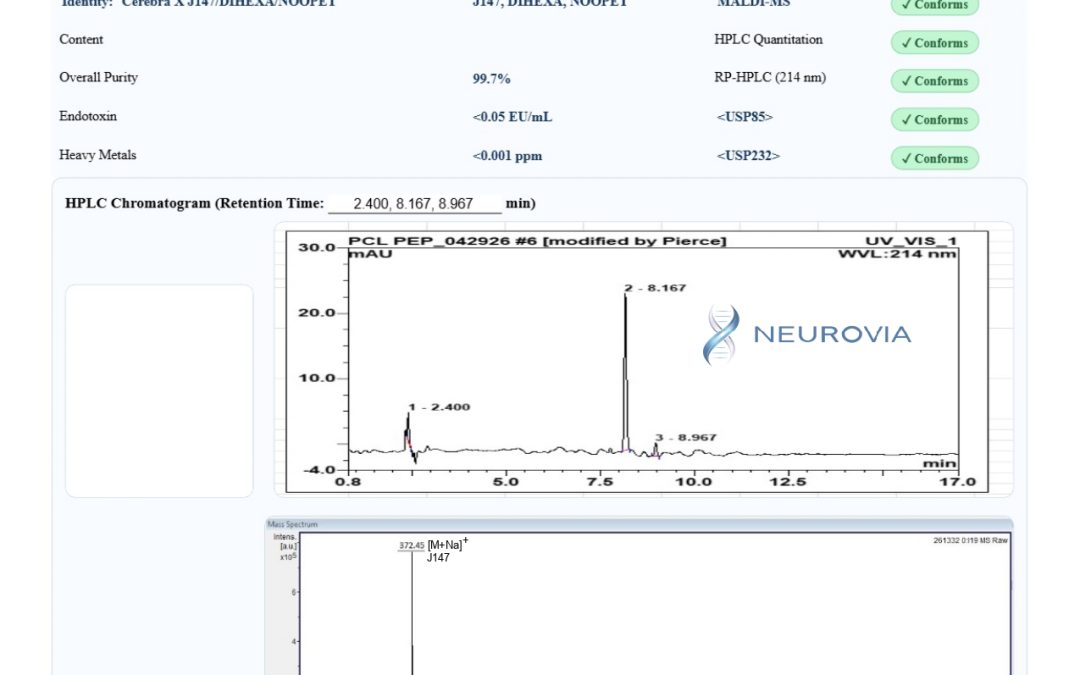Click the empty white box beside the chromatogram
1080x675 pixels.
tap(159, 391)
